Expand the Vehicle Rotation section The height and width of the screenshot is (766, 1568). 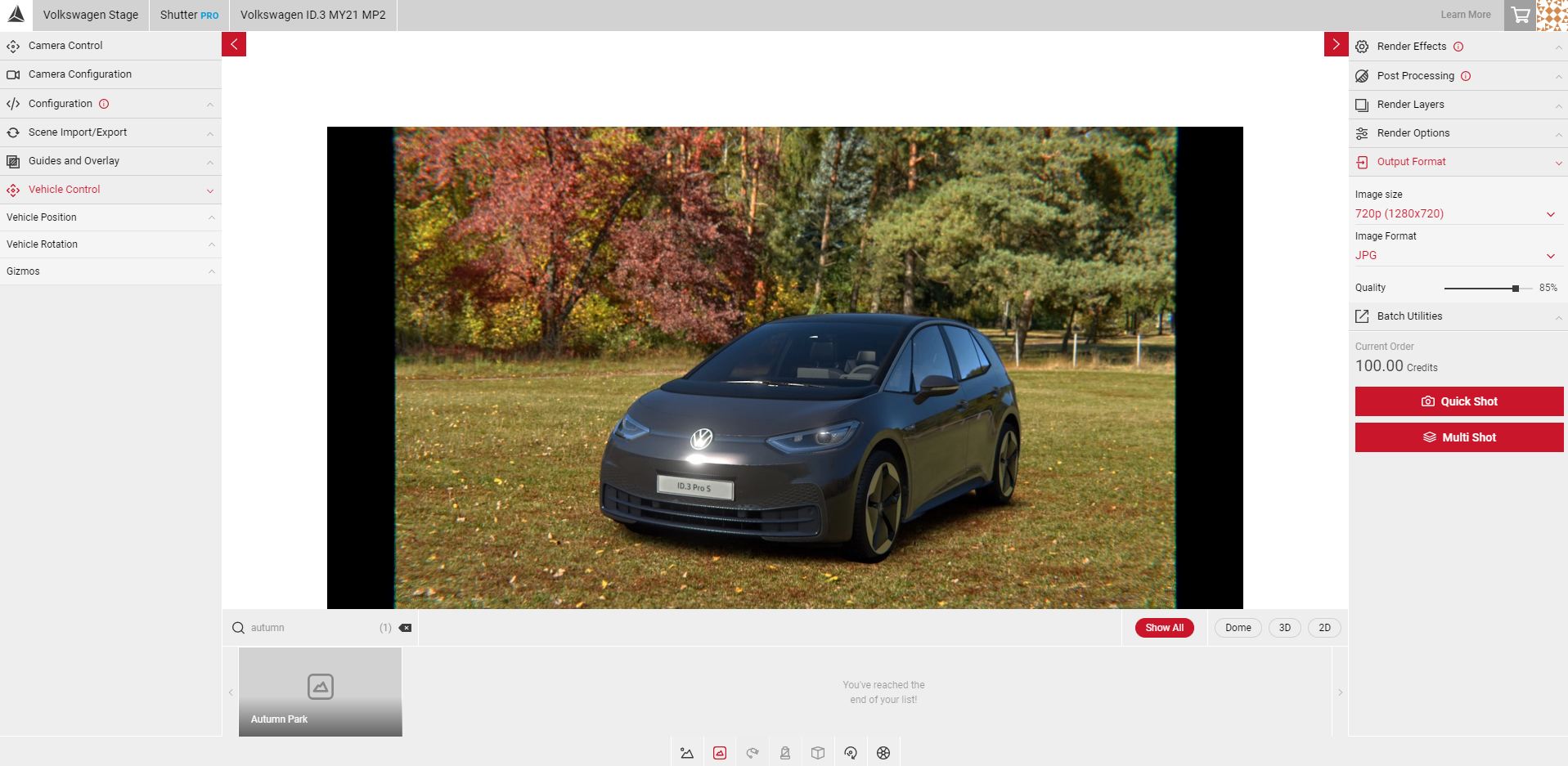[x=110, y=244]
